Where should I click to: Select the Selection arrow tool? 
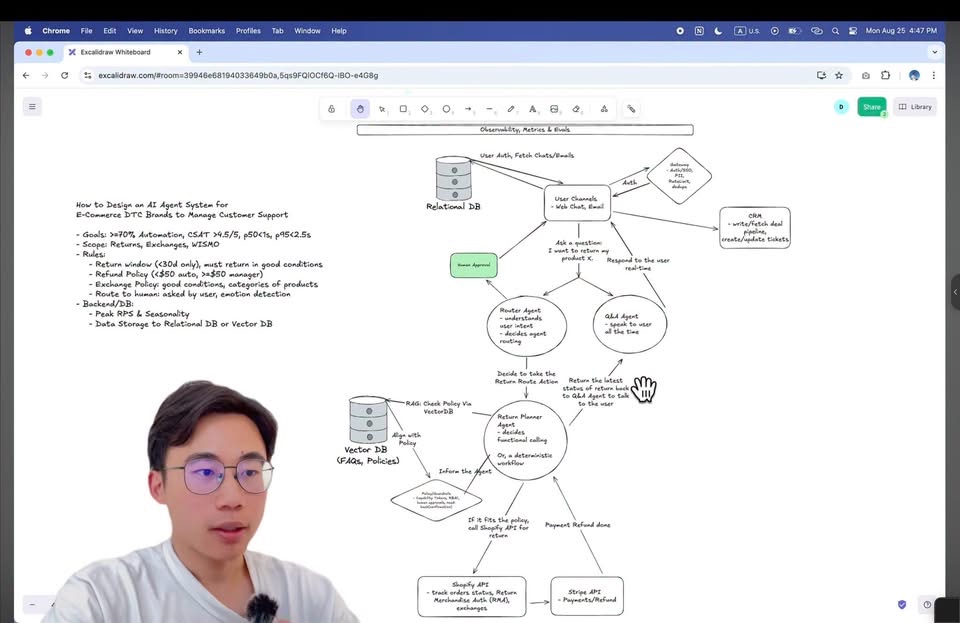[382, 109]
